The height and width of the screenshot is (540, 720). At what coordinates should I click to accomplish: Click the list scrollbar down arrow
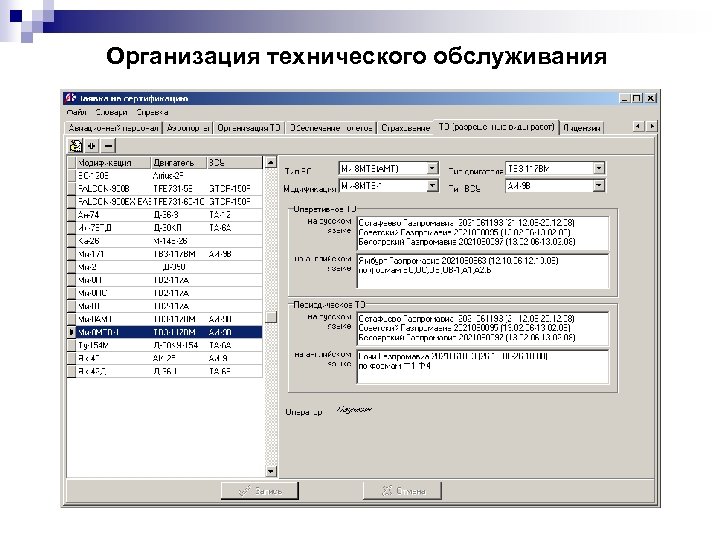click(271, 472)
